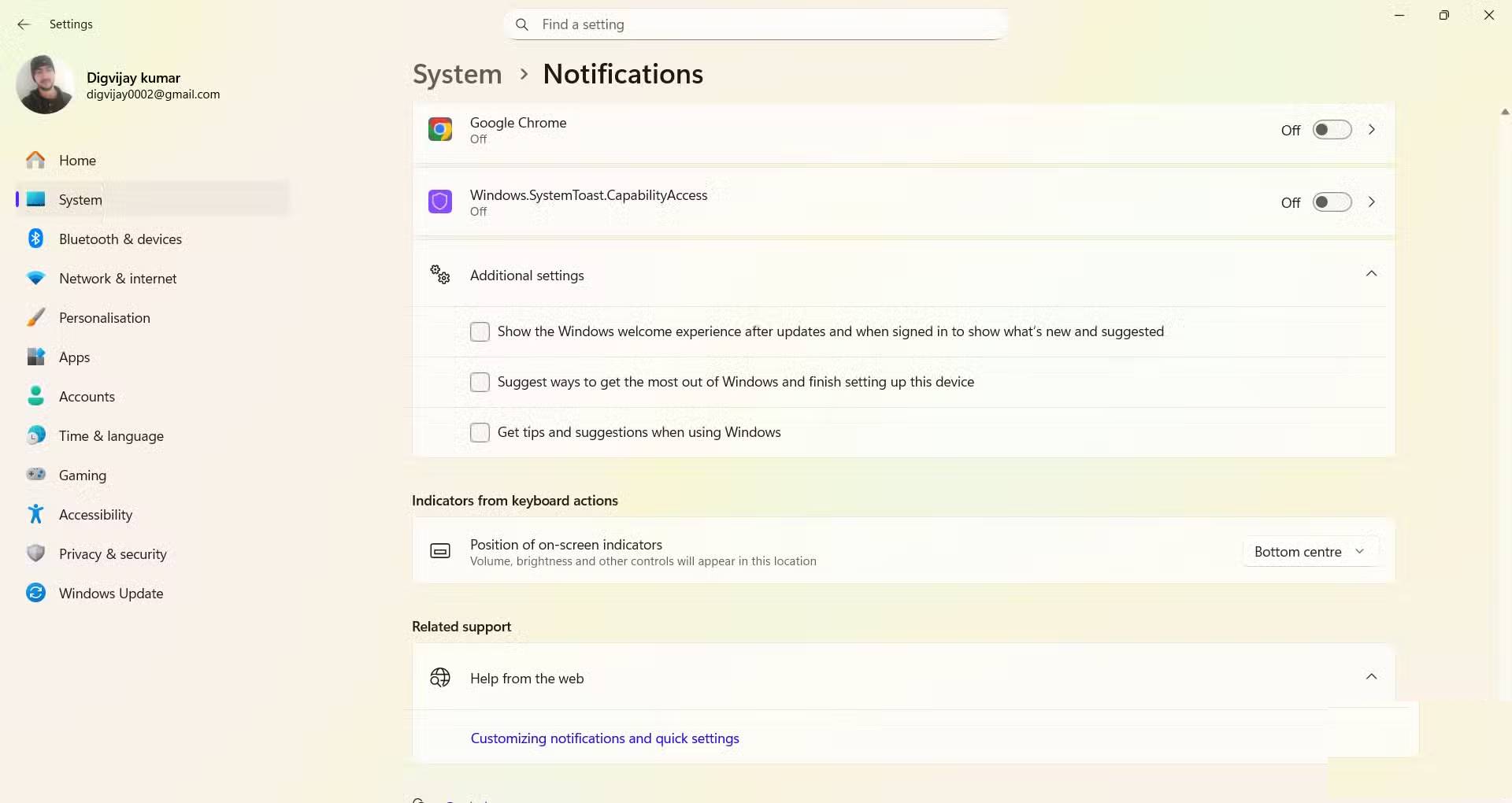Image resolution: width=1512 pixels, height=803 pixels.
Task: Click the Help from the web globe icon
Action: tap(440, 678)
